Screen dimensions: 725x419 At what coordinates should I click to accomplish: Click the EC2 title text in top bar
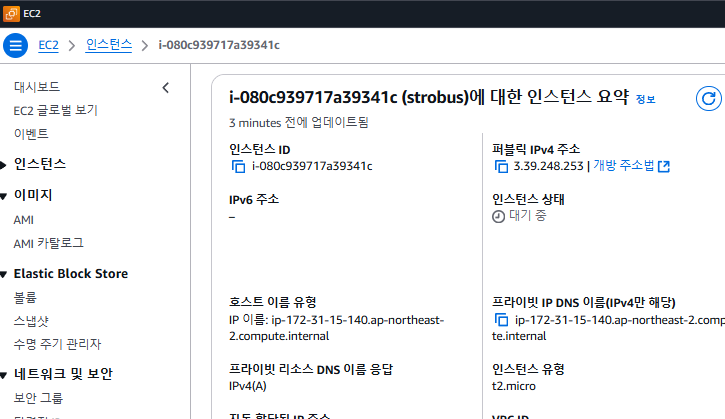click(32, 14)
